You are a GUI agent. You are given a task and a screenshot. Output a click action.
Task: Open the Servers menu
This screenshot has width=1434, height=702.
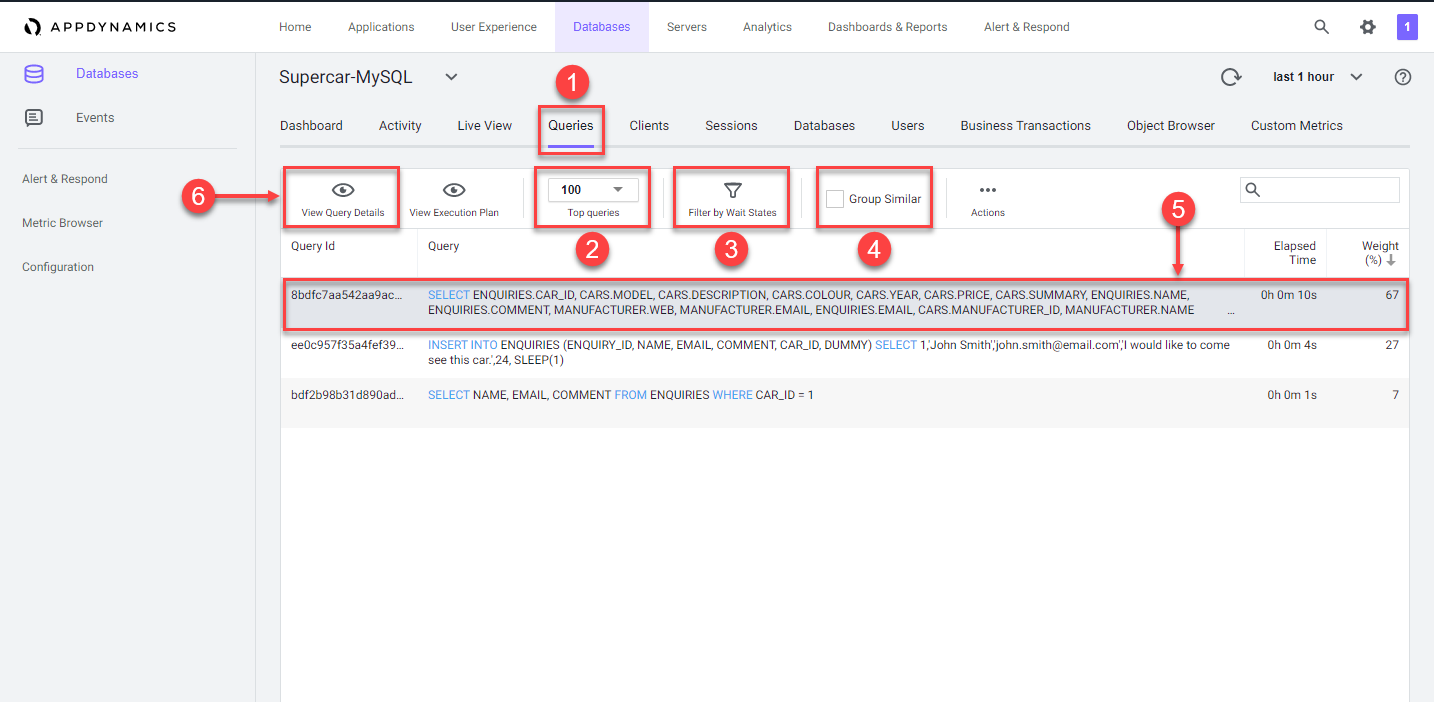[x=687, y=27]
